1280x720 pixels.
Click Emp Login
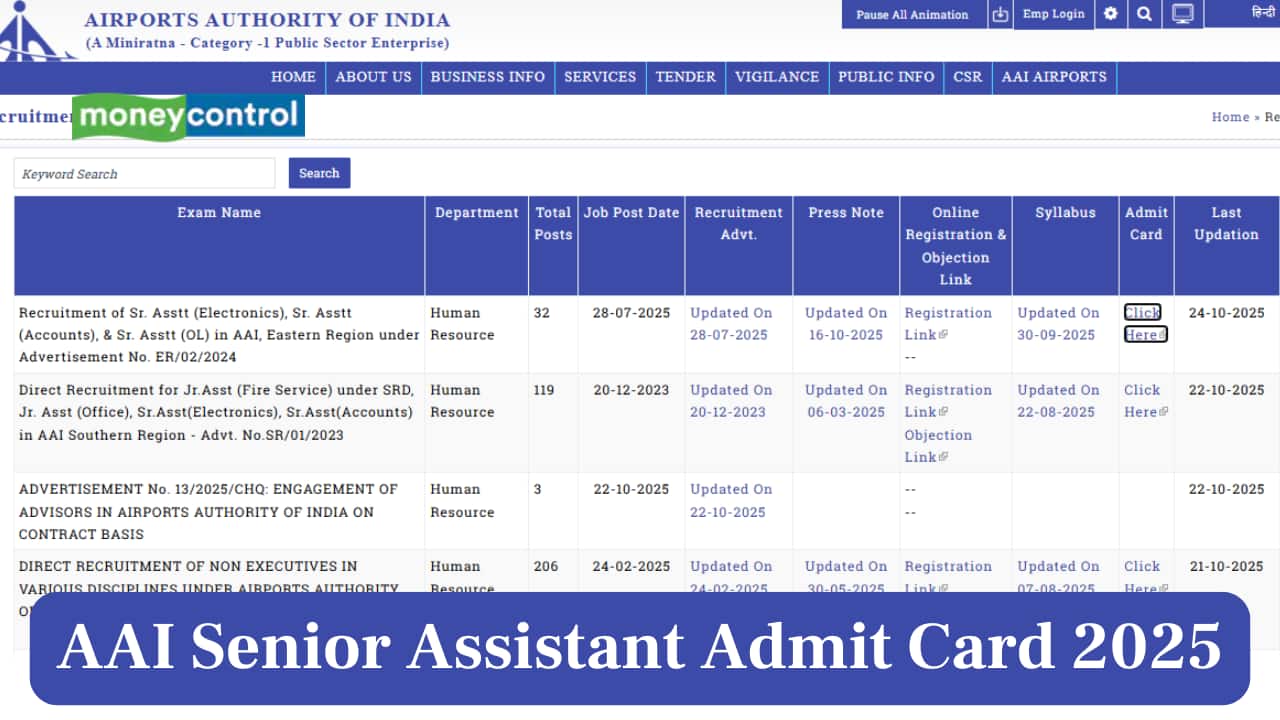1053,14
